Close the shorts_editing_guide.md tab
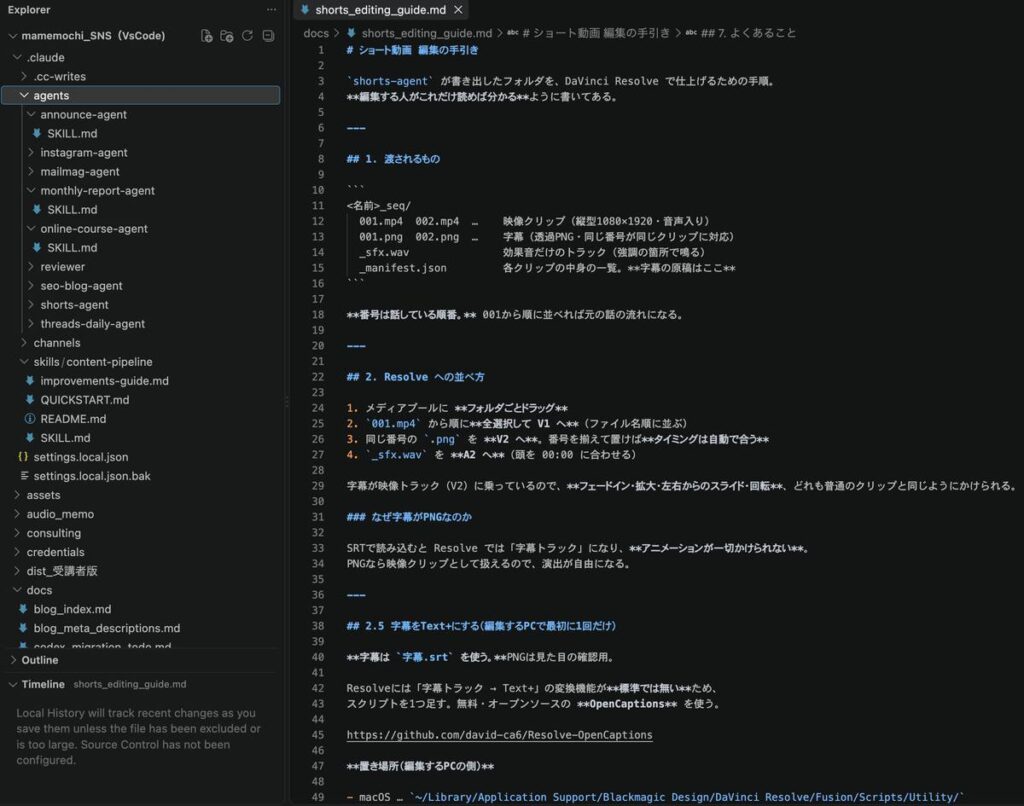This screenshot has height=806, width=1024. click(x=458, y=10)
